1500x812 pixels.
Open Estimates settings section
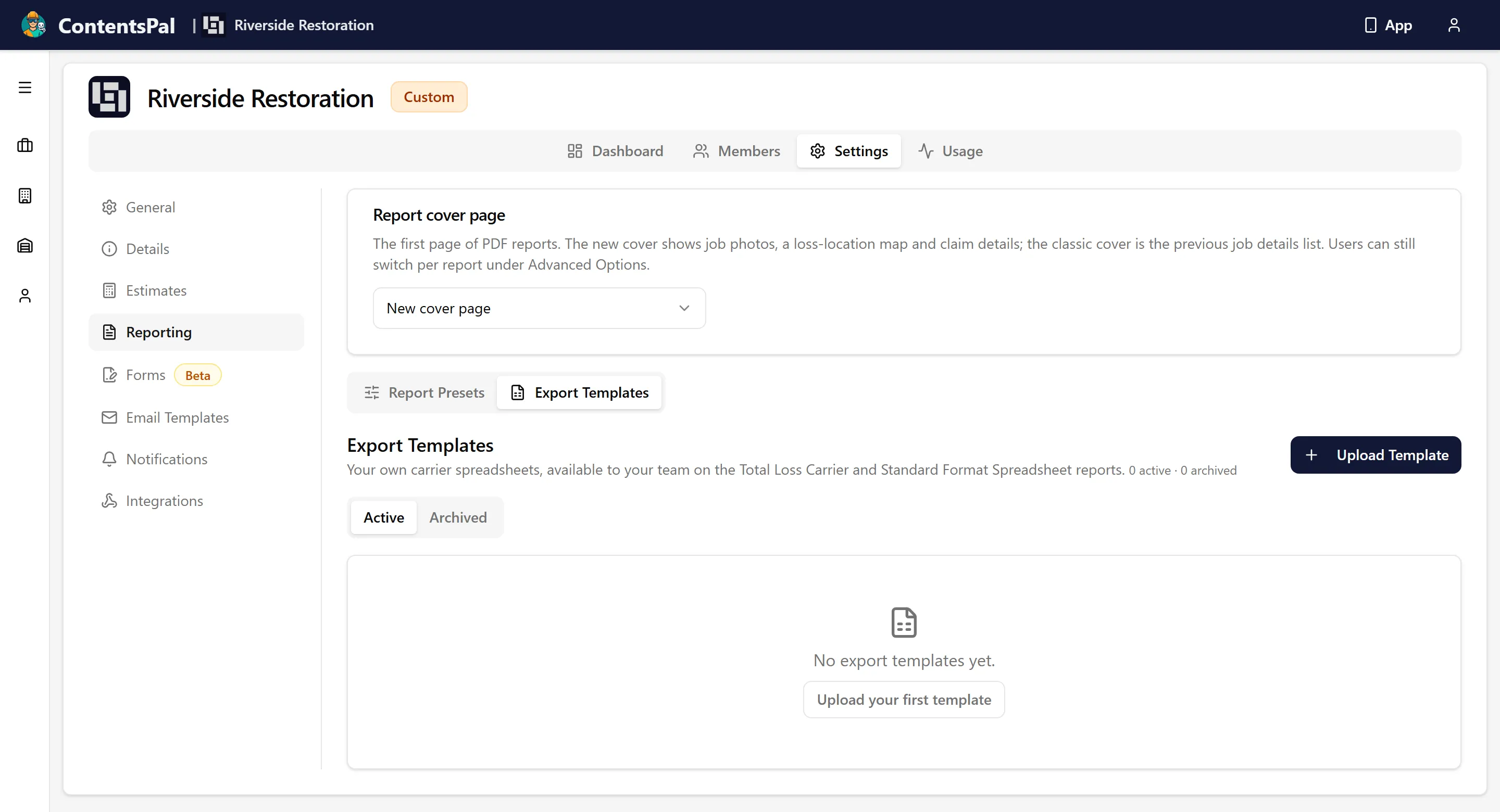coord(196,290)
